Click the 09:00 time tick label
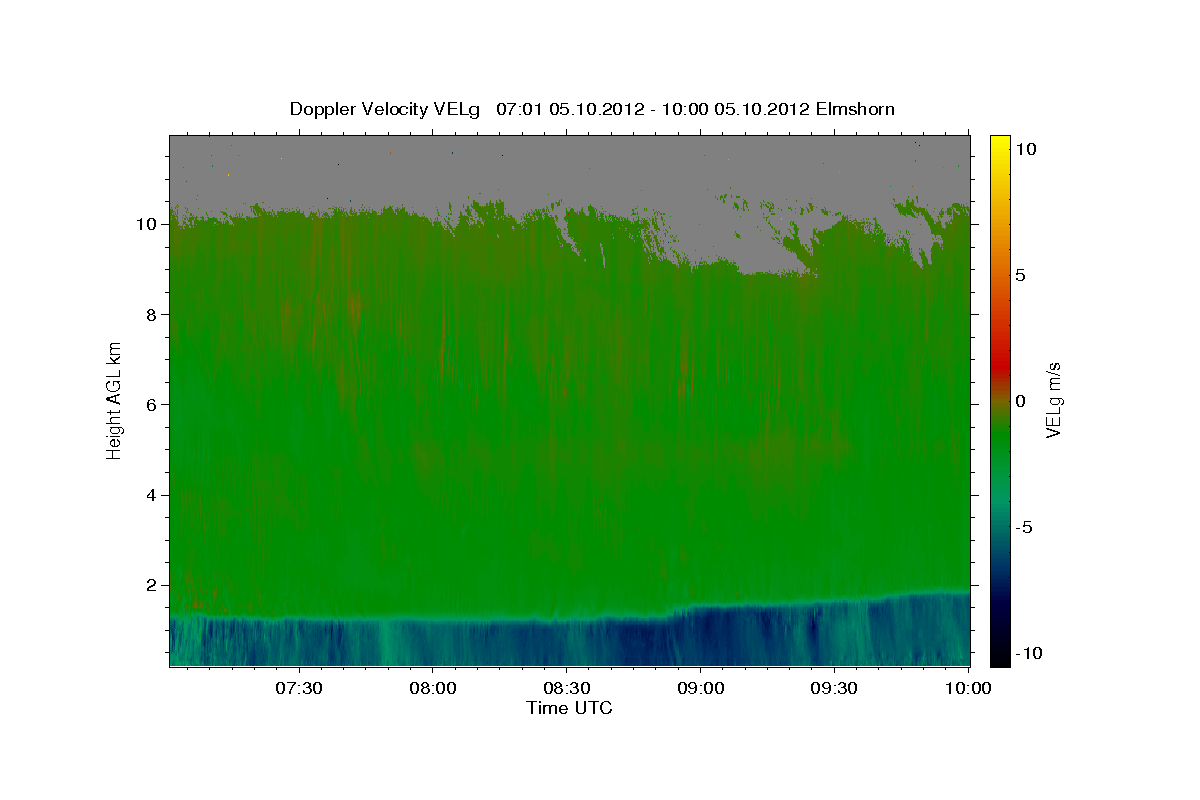This screenshot has height=800, width=1200. [x=700, y=688]
